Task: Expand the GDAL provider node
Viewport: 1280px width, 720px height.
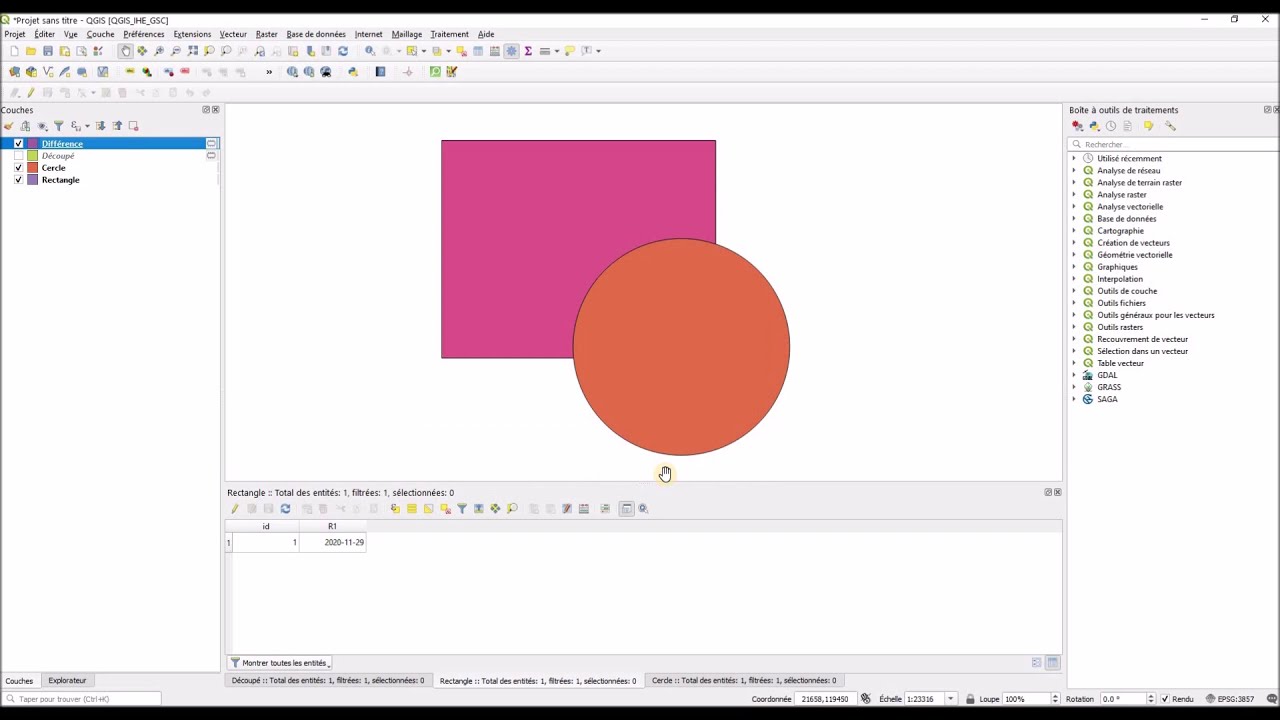Action: click(x=1074, y=375)
